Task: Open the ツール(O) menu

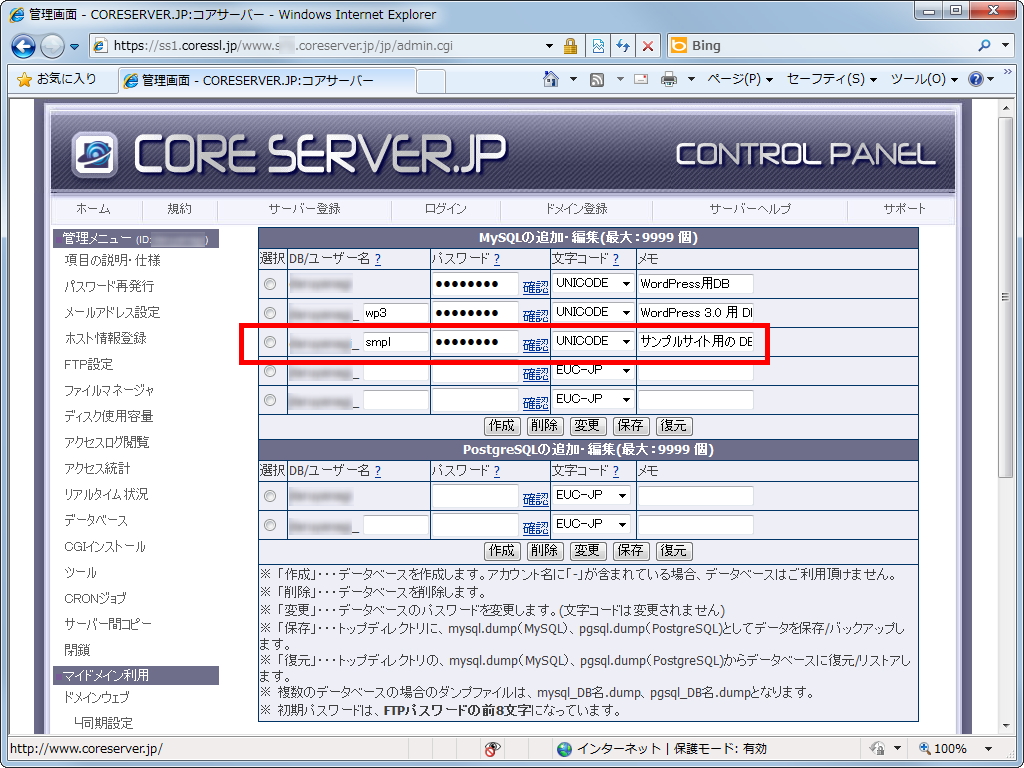Action: point(924,79)
